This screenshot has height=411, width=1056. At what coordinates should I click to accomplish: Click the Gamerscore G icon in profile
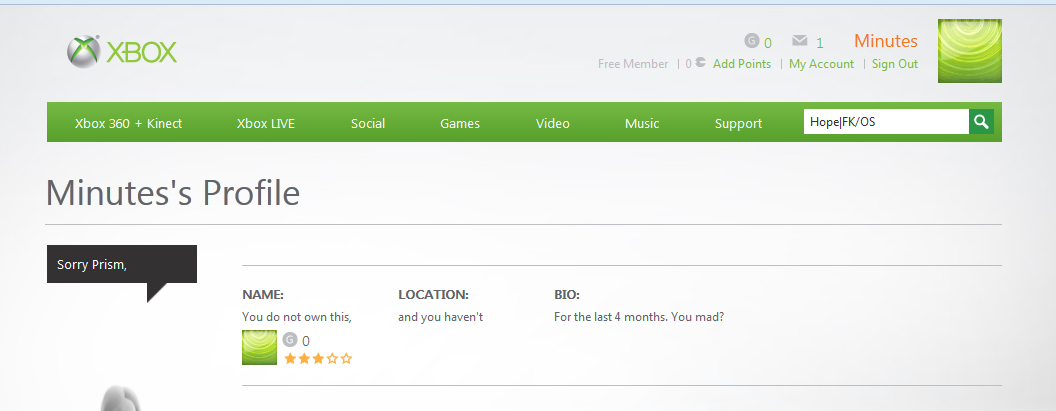point(290,340)
